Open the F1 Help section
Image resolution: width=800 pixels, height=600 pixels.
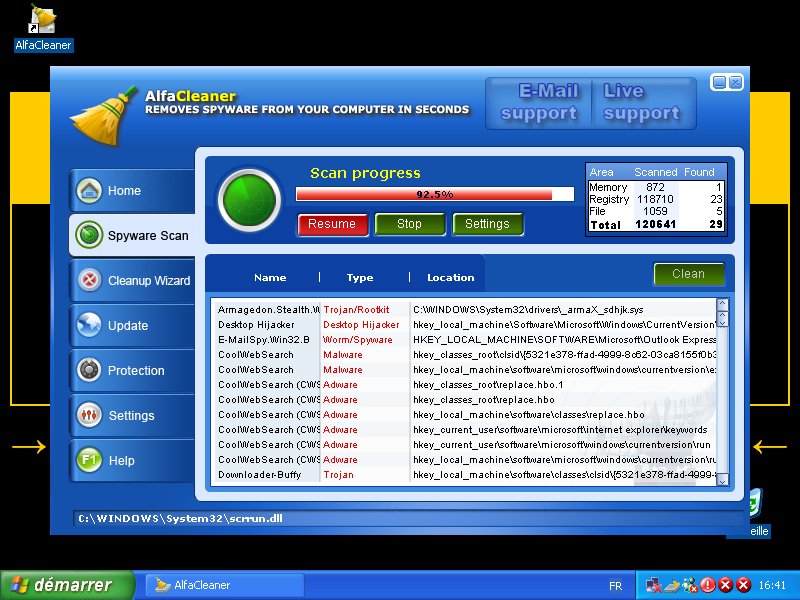coord(132,460)
